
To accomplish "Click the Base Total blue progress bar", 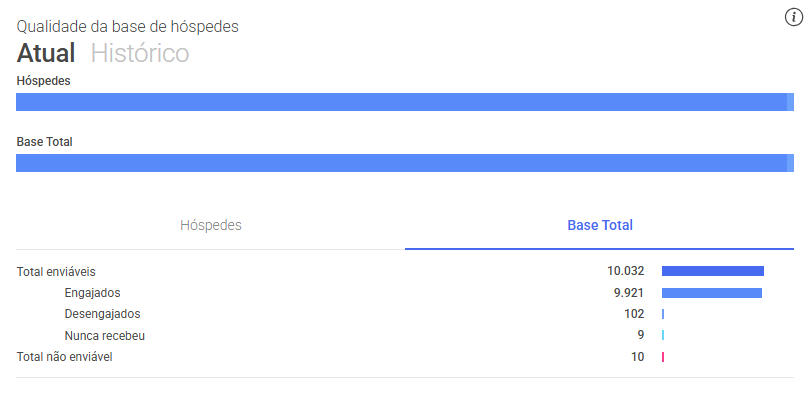I will tap(405, 163).
